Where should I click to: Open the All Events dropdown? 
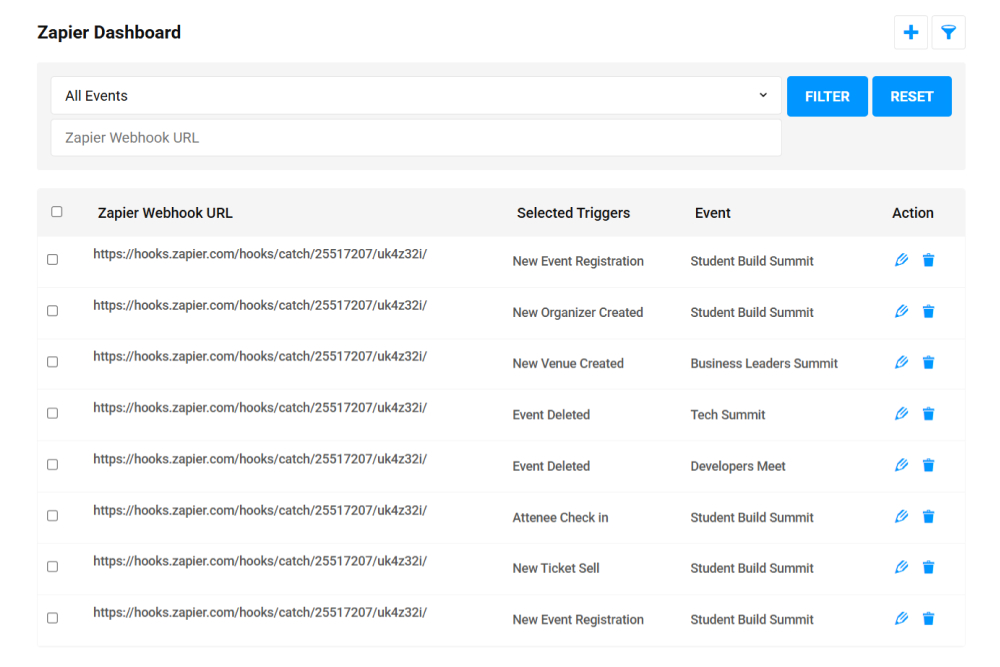coord(416,95)
